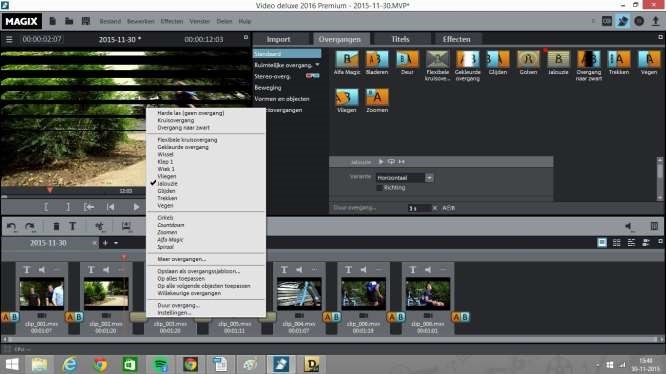This screenshot has height=374, width=666.
Task: Switch to storyboard view mode icon
Action: tap(602, 242)
